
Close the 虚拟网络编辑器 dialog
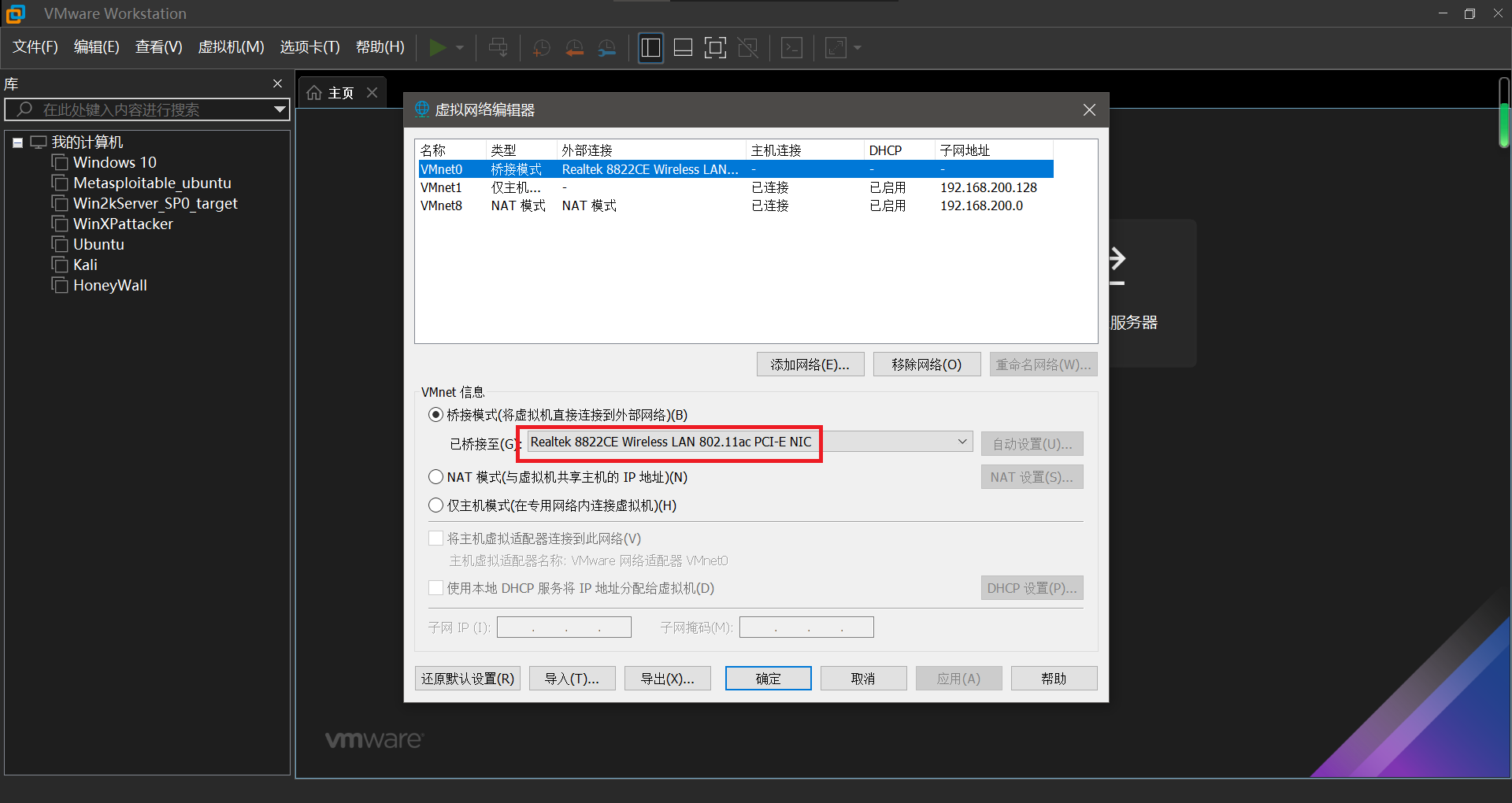1089,110
